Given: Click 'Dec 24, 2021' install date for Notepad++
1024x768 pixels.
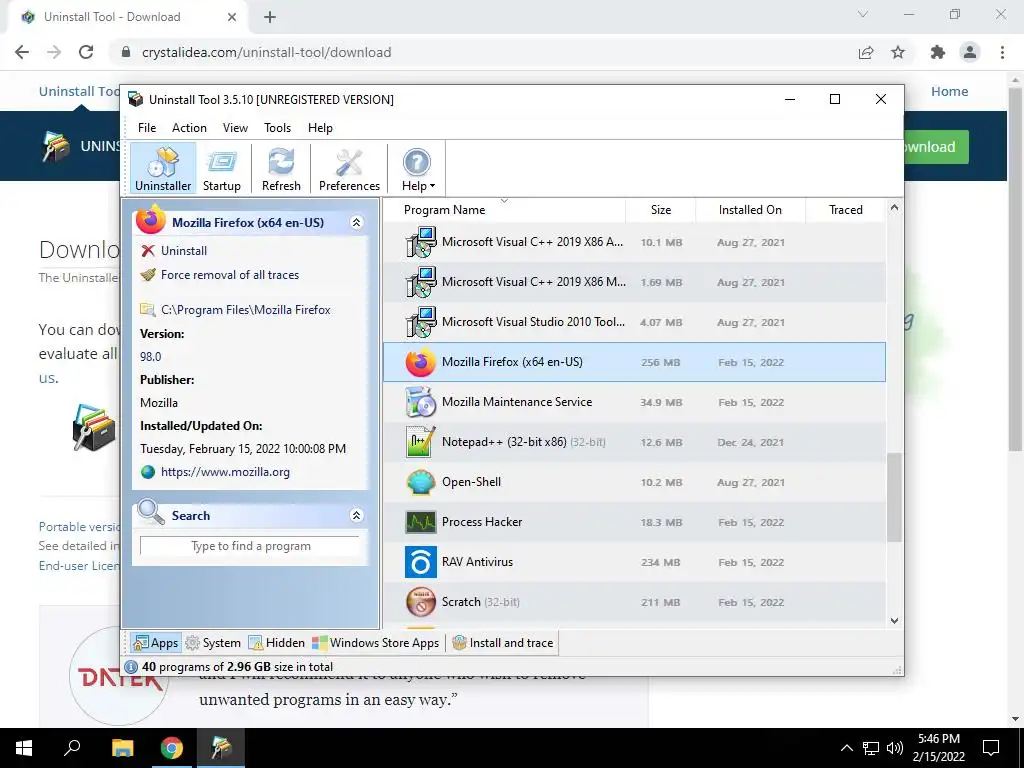Looking at the screenshot, I should [750, 443].
